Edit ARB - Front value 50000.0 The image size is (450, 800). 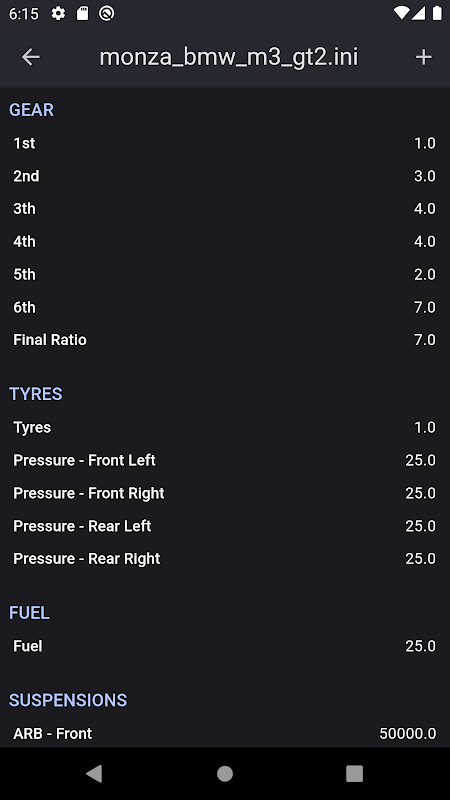point(407,734)
